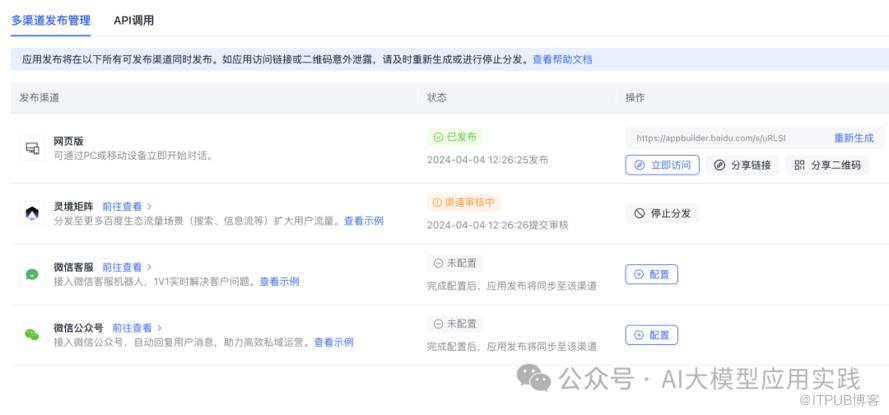
Task: Open 前往查看 next to 微信客服
Action: pyautogui.click(x=126, y=267)
